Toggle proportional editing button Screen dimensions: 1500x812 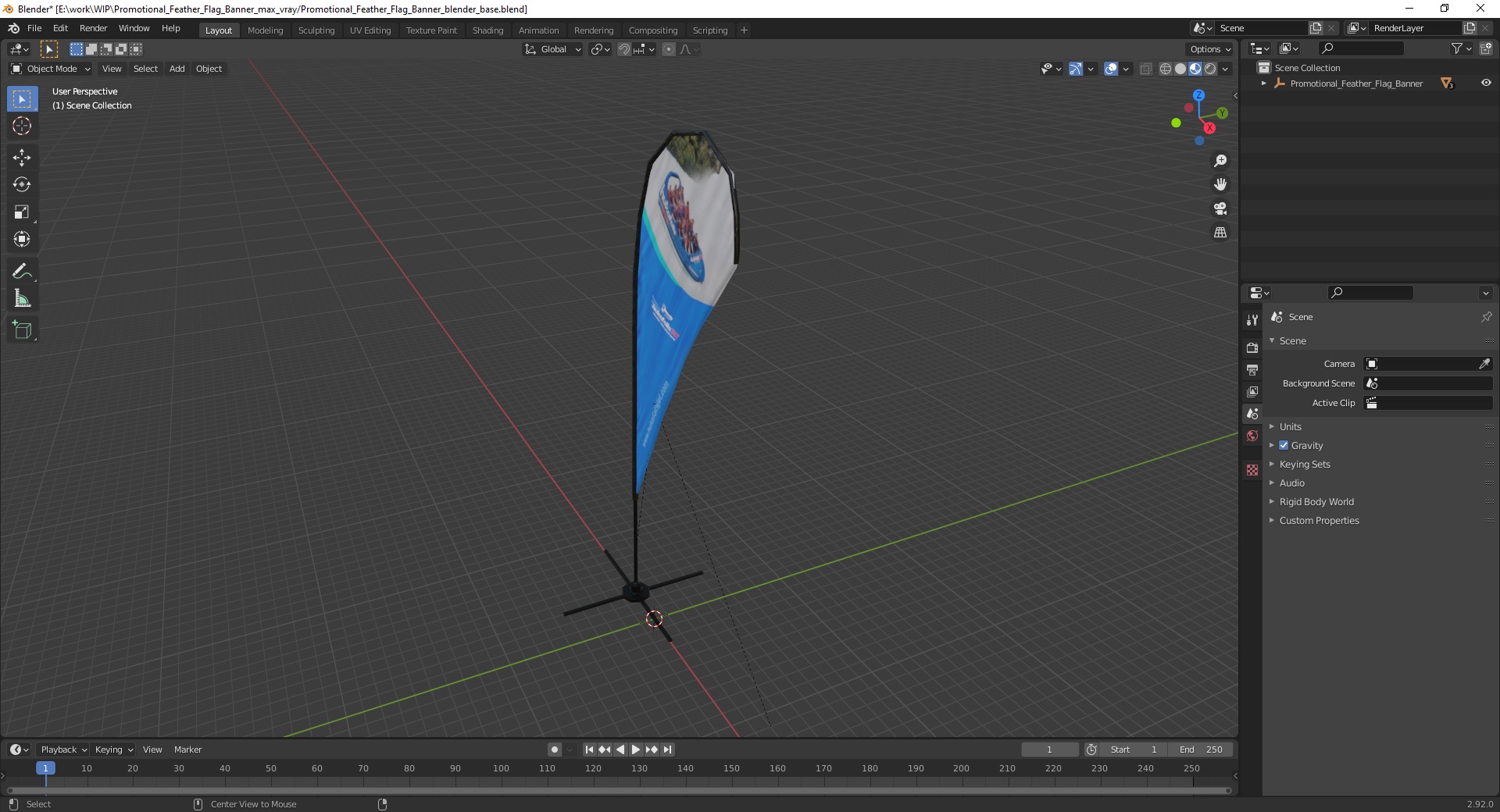point(669,49)
